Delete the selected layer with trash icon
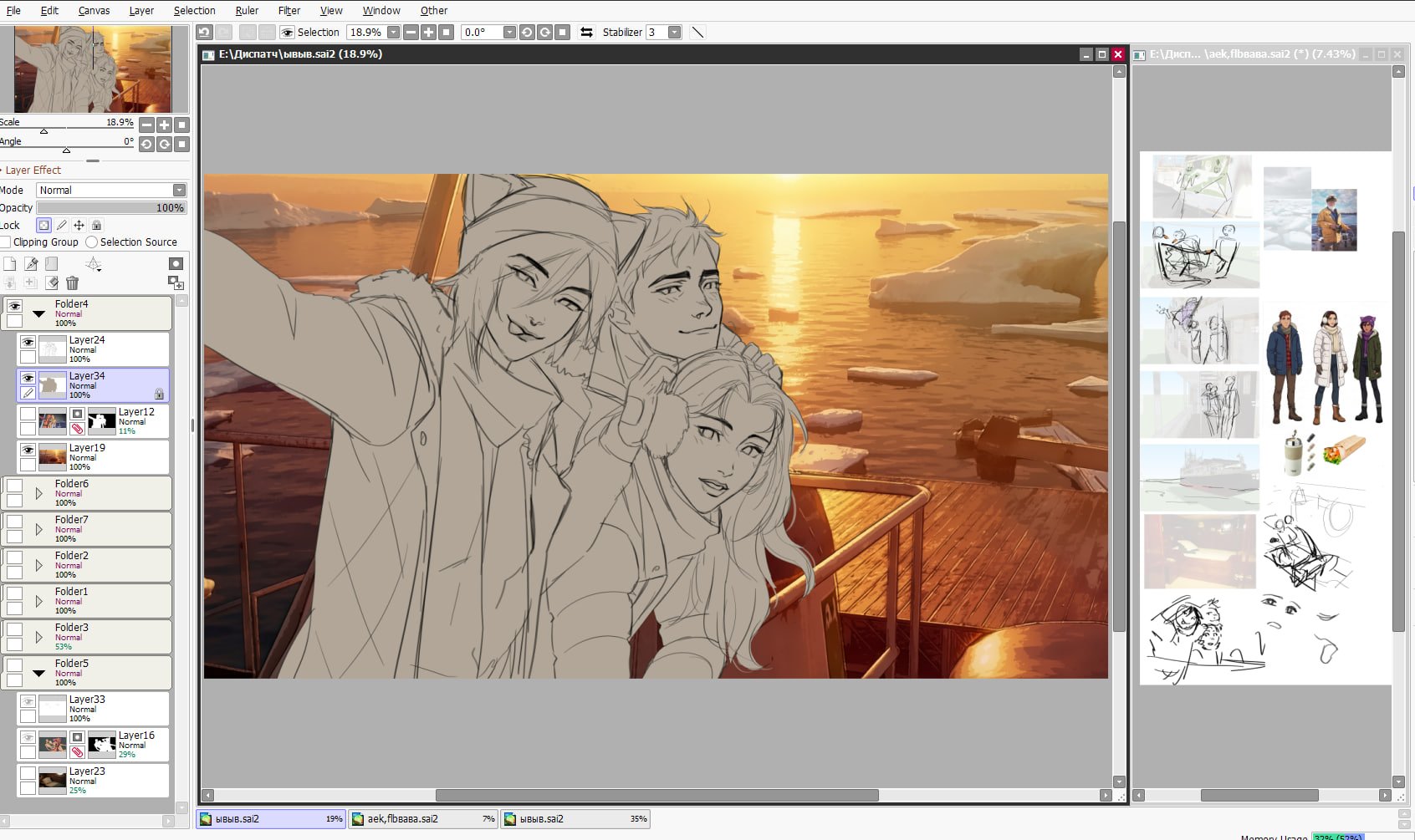 (x=72, y=283)
